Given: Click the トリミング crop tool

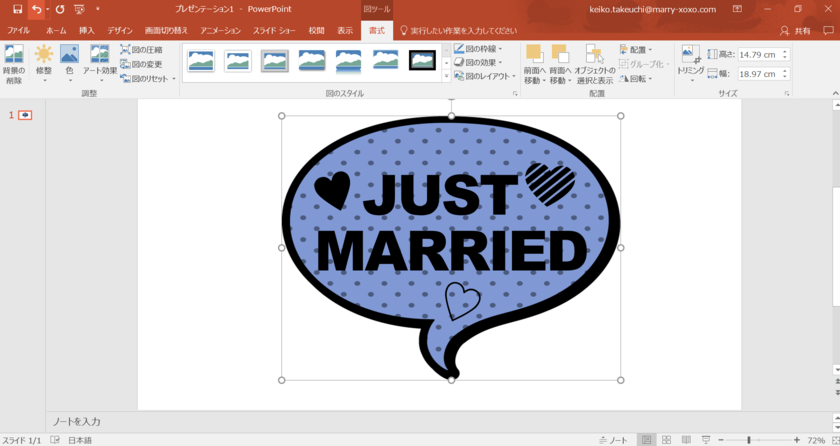Looking at the screenshot, I should (x=690, y=60).
